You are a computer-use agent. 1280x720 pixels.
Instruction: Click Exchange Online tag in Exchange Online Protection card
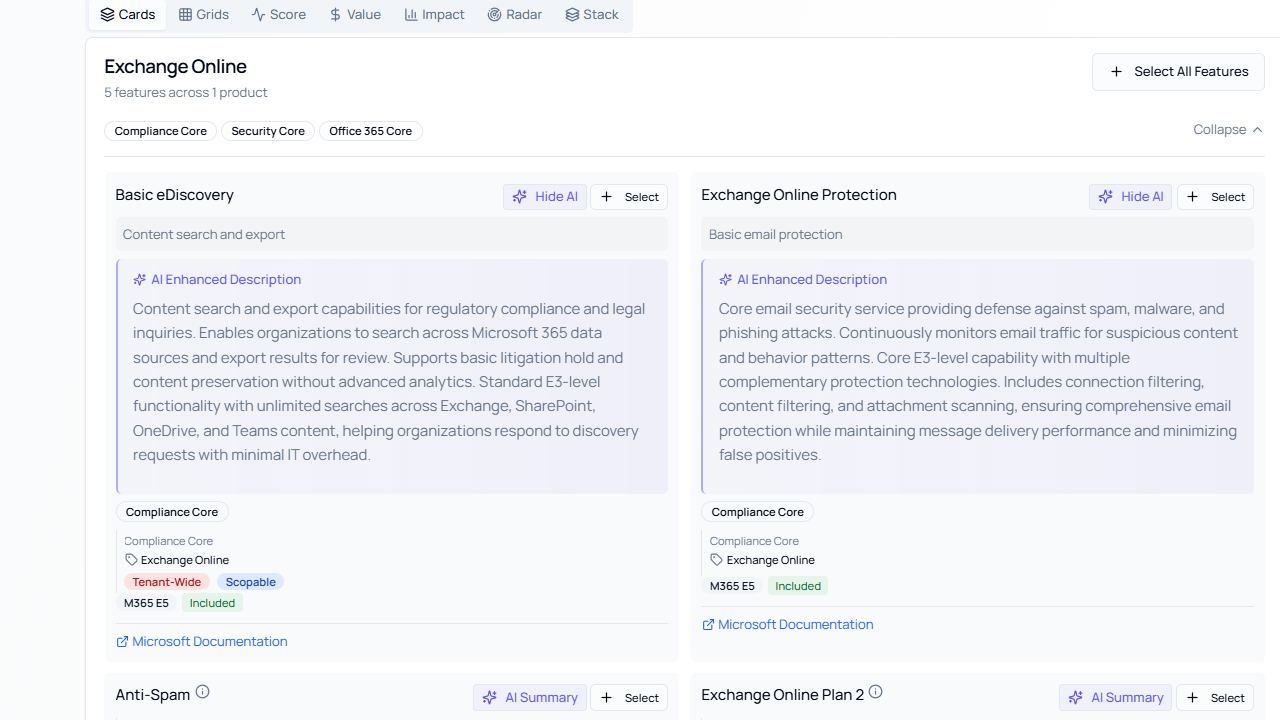(763, 560)
